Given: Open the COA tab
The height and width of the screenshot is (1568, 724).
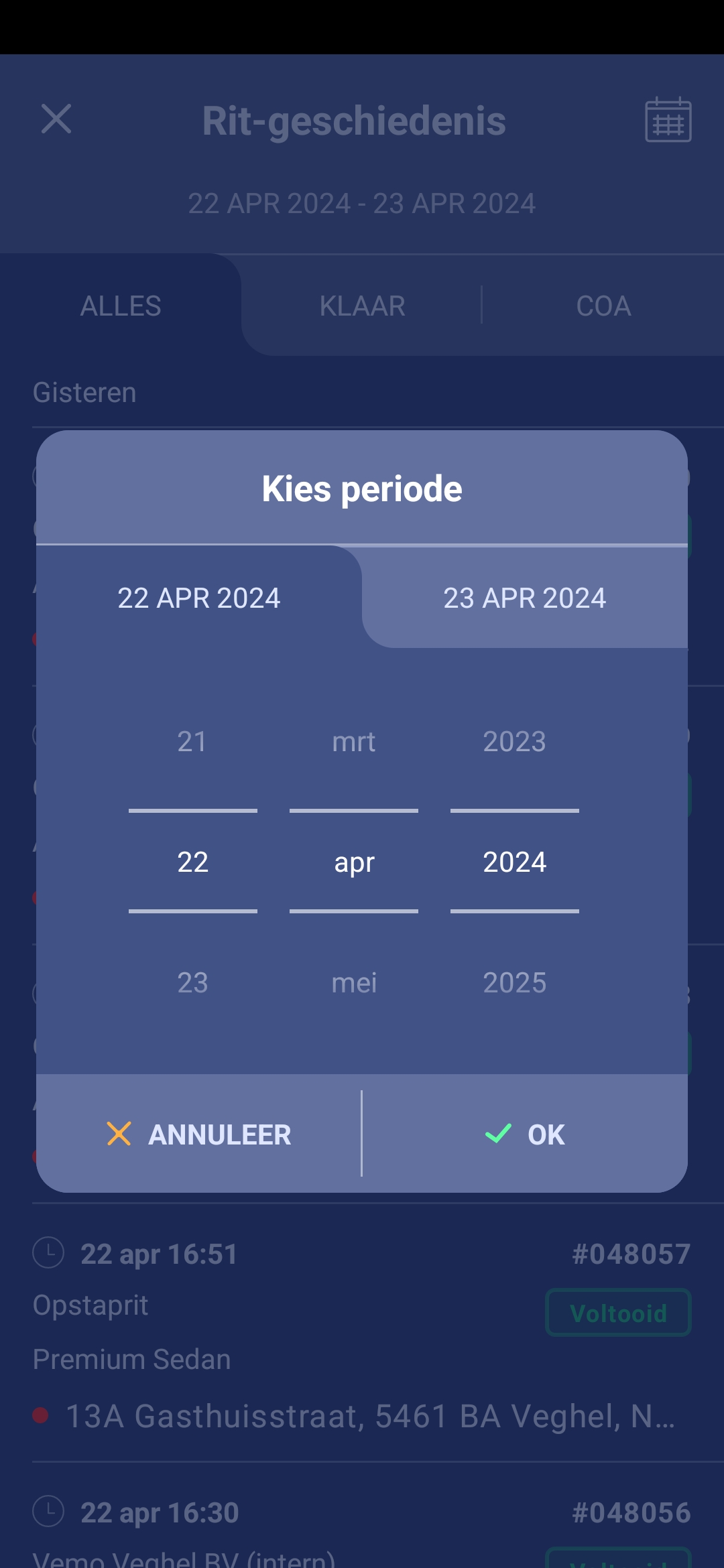Looking at the screenshot, I should tap(603, 306).
